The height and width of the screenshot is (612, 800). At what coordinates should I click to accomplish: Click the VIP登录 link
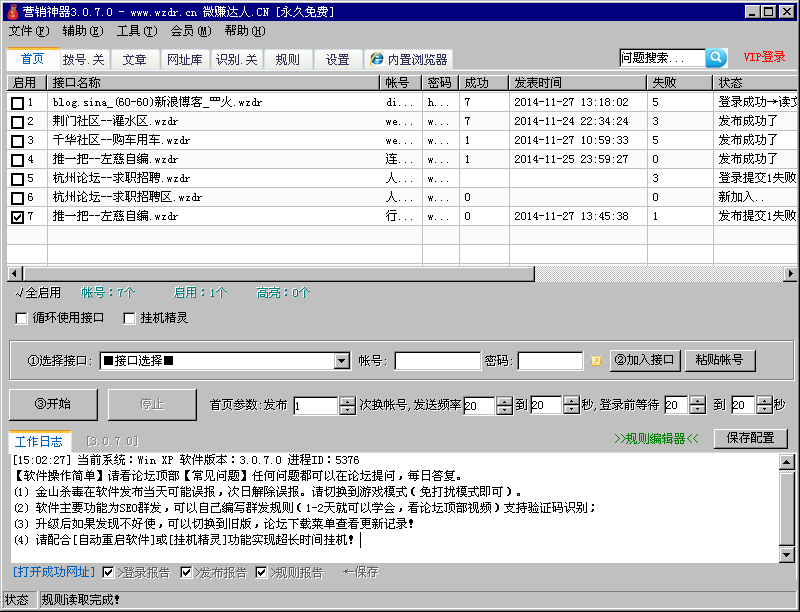tap(762, 58)
